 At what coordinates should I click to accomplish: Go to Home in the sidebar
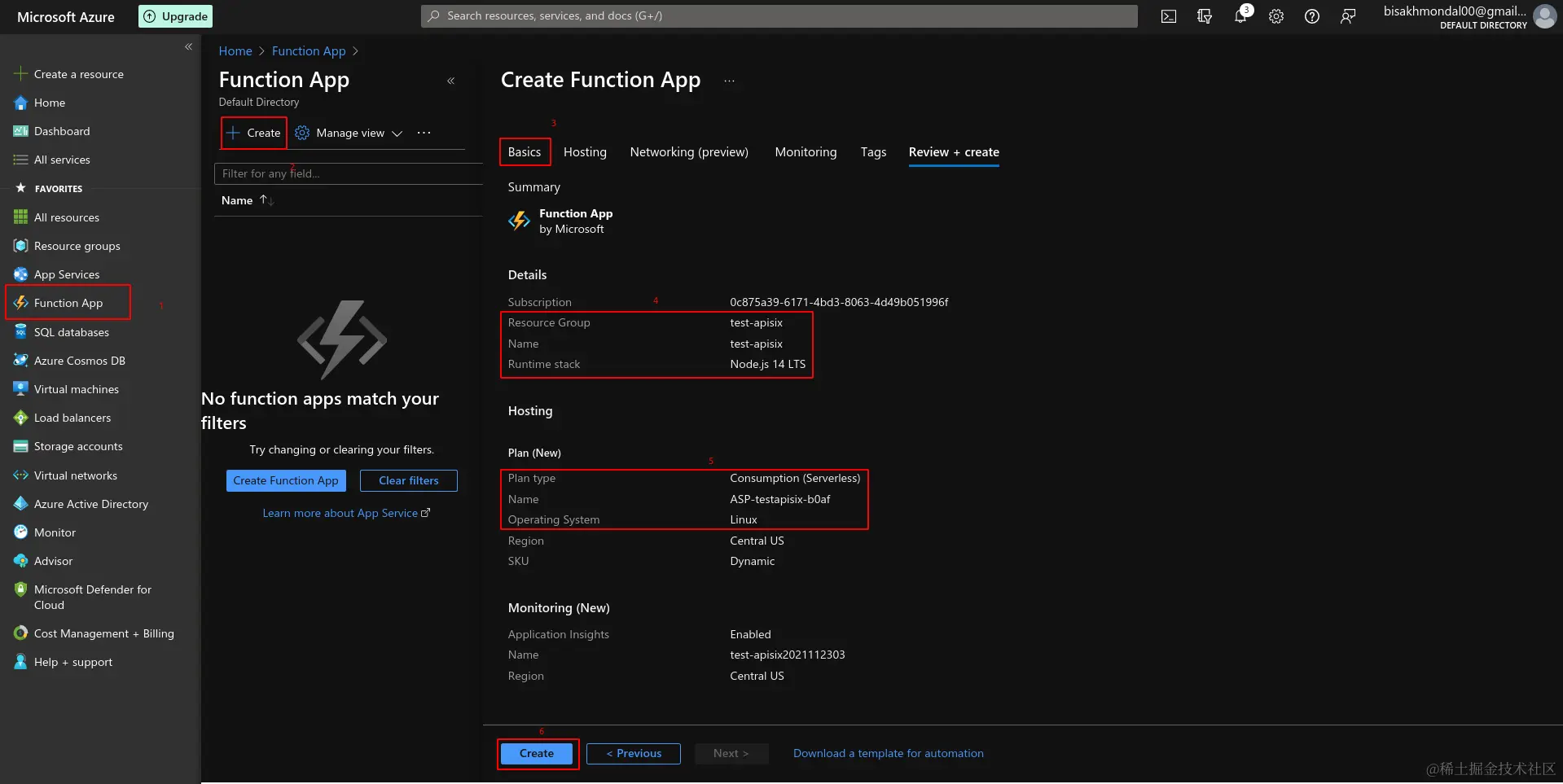[x=50, y=103]
